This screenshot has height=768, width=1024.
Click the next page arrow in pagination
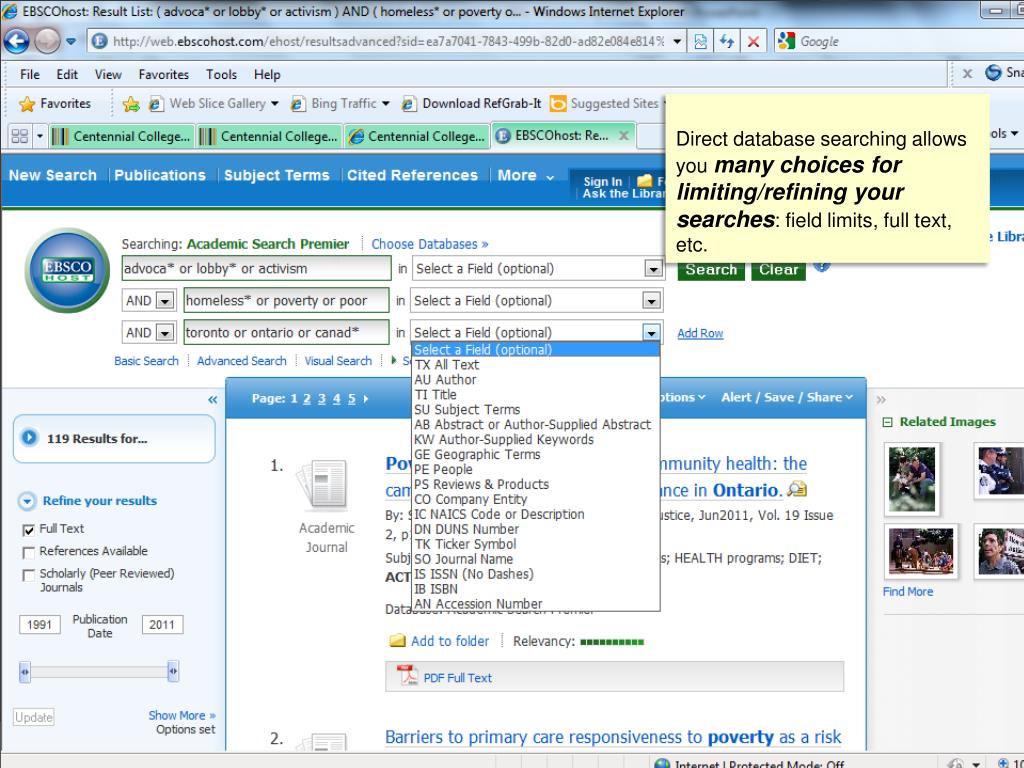(x=366, y=398)
